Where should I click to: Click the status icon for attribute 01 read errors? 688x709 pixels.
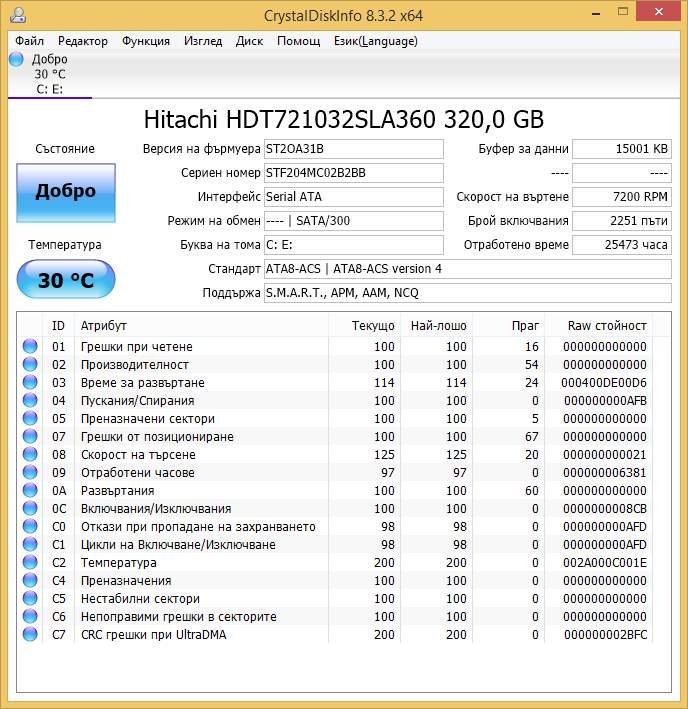pyautogui.click(x=30, y=347)
